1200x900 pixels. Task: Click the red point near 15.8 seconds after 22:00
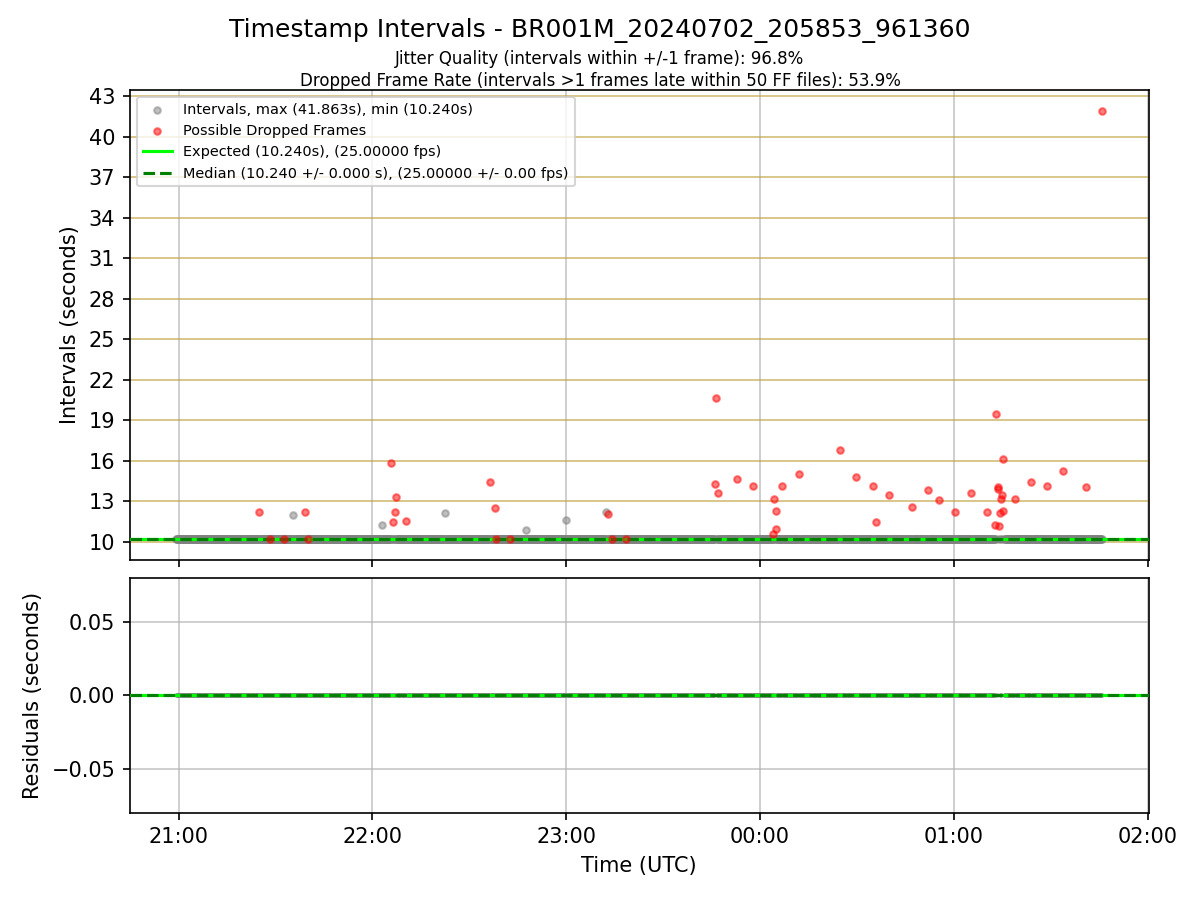(x=391, y=463)
